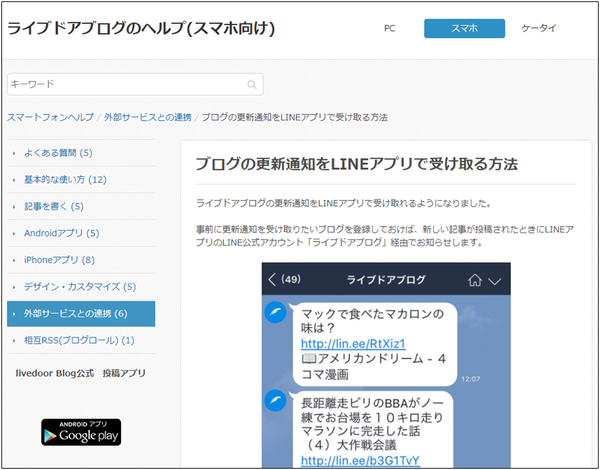Tap the down chevron in LINE header
The width and height of the screenshot is (600, 470).
tap(494, 282)
